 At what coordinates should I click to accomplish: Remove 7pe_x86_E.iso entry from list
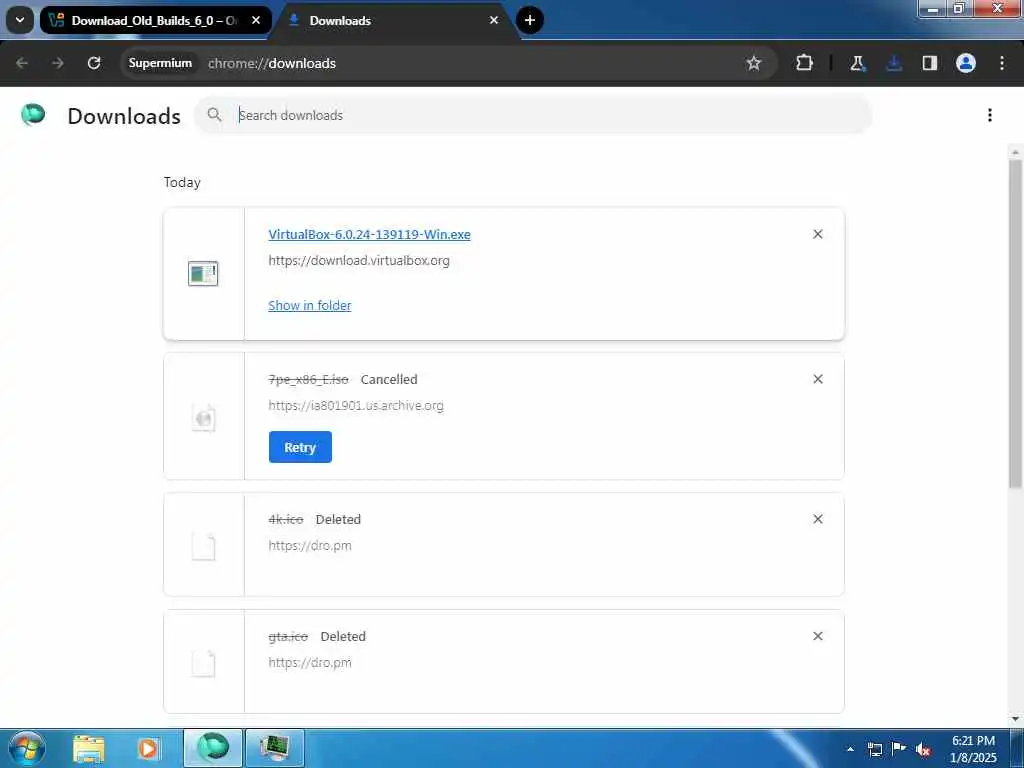pos(818,379)
